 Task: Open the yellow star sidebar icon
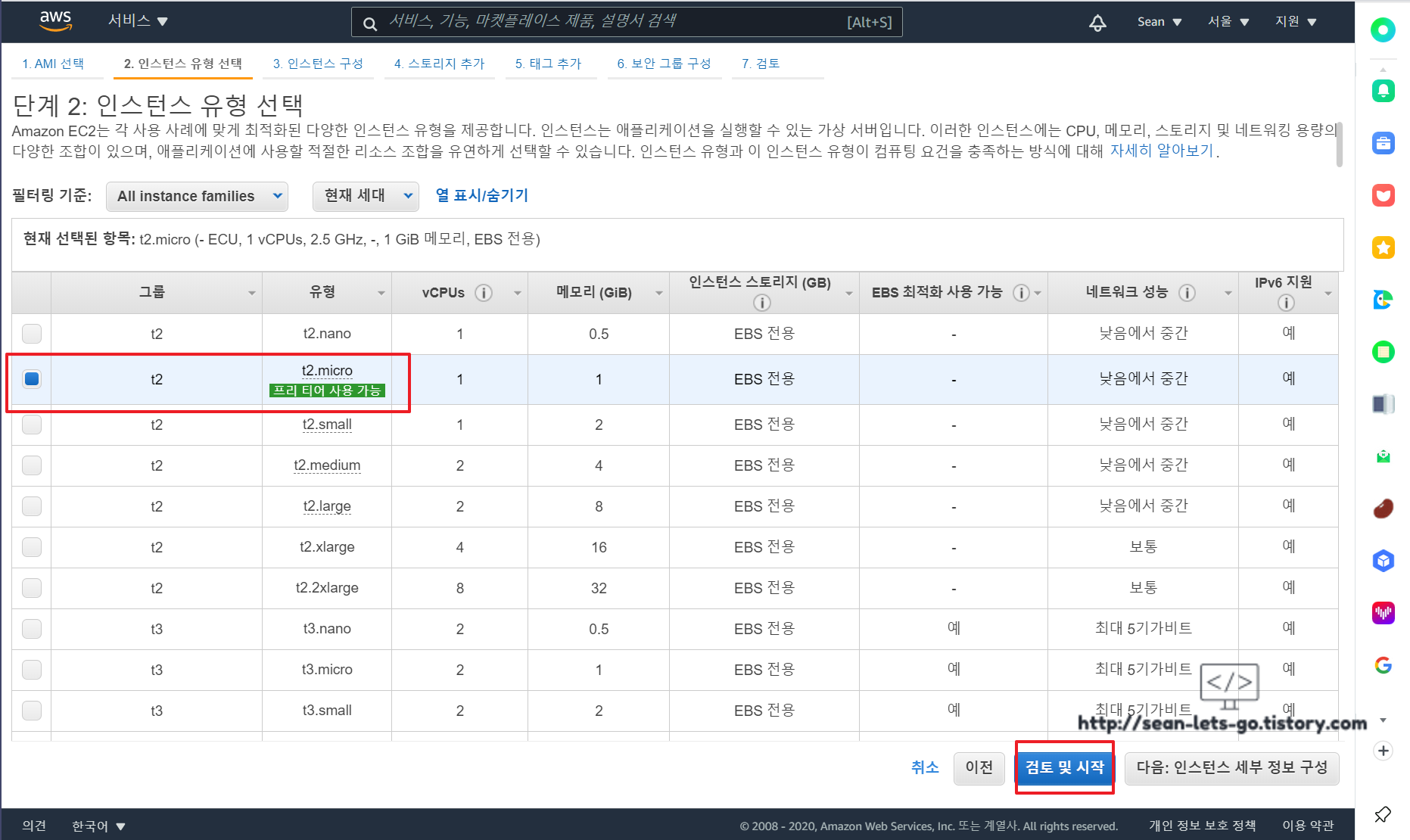[1383, 247]
